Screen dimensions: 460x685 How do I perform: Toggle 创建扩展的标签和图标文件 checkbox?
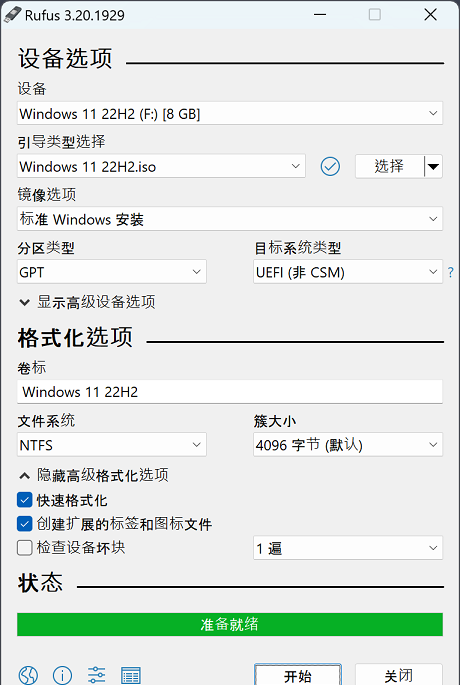pos(24,524)
